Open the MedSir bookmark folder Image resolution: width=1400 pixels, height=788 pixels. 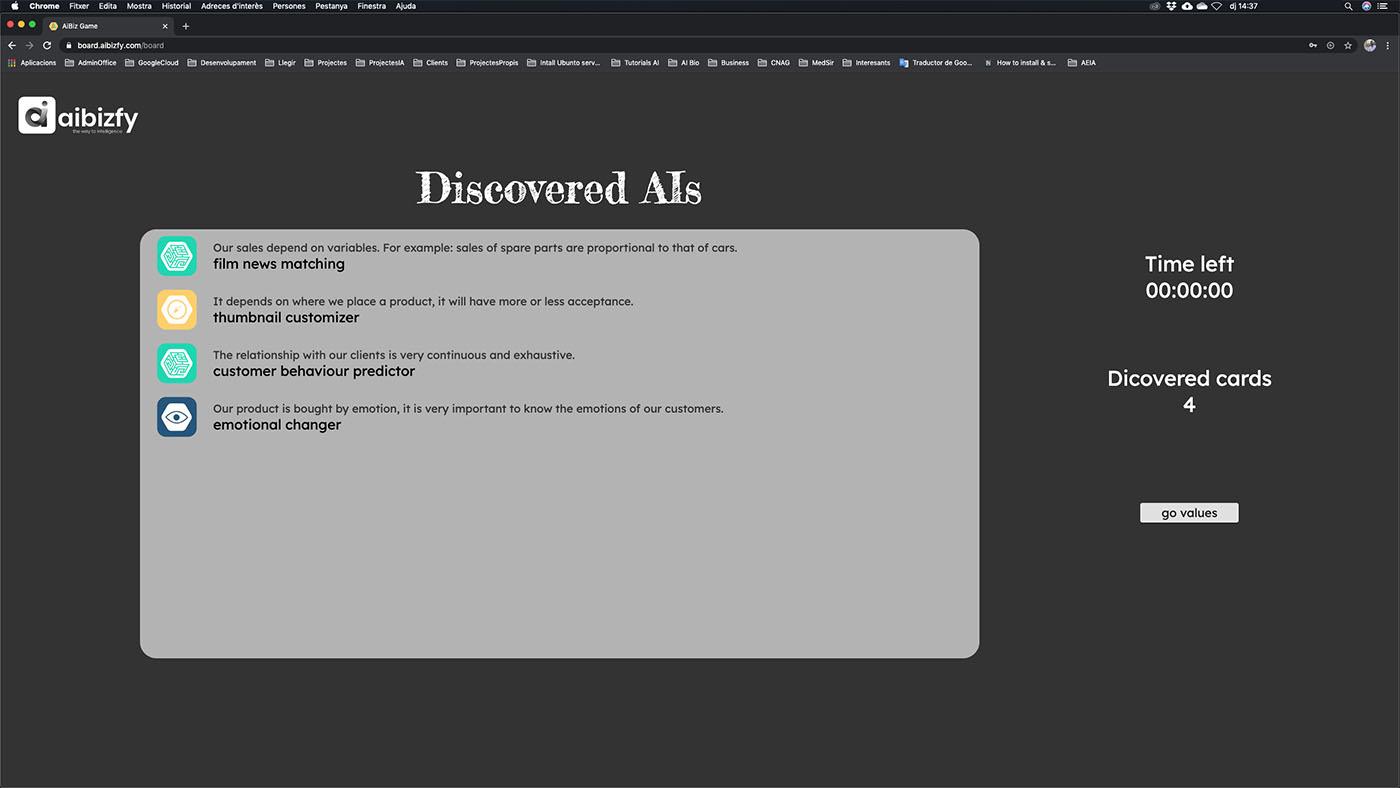coord(816,63)
